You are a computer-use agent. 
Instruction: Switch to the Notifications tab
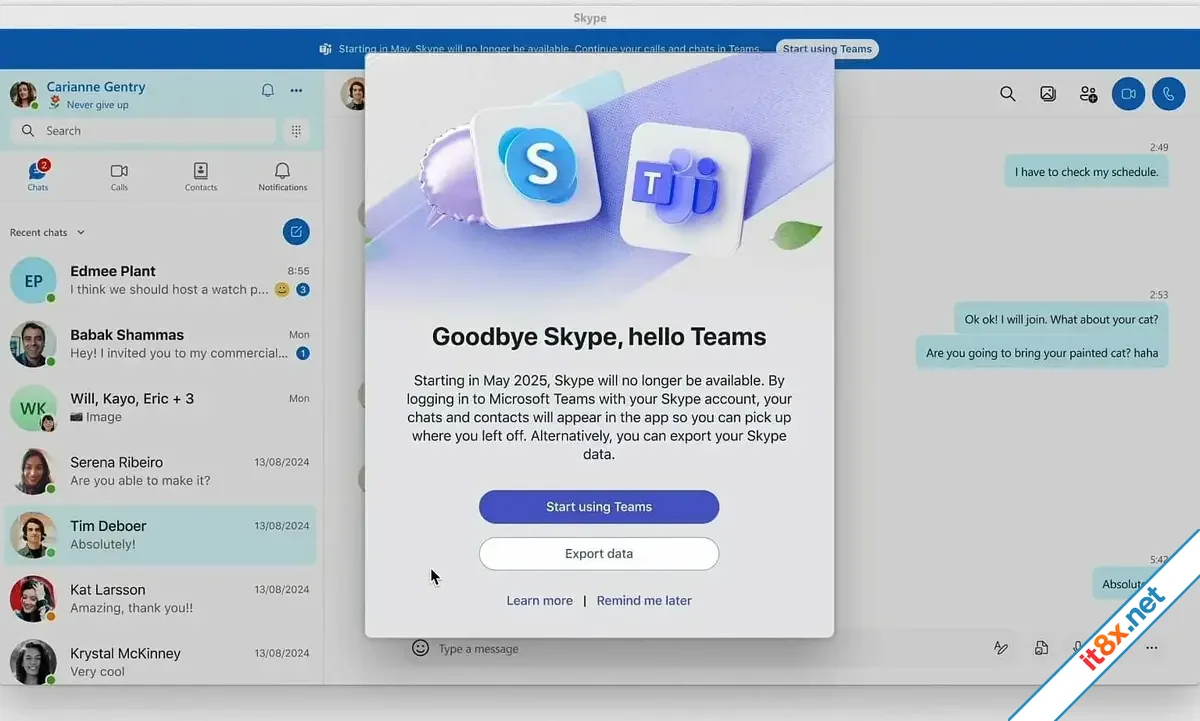click(283, 176)
